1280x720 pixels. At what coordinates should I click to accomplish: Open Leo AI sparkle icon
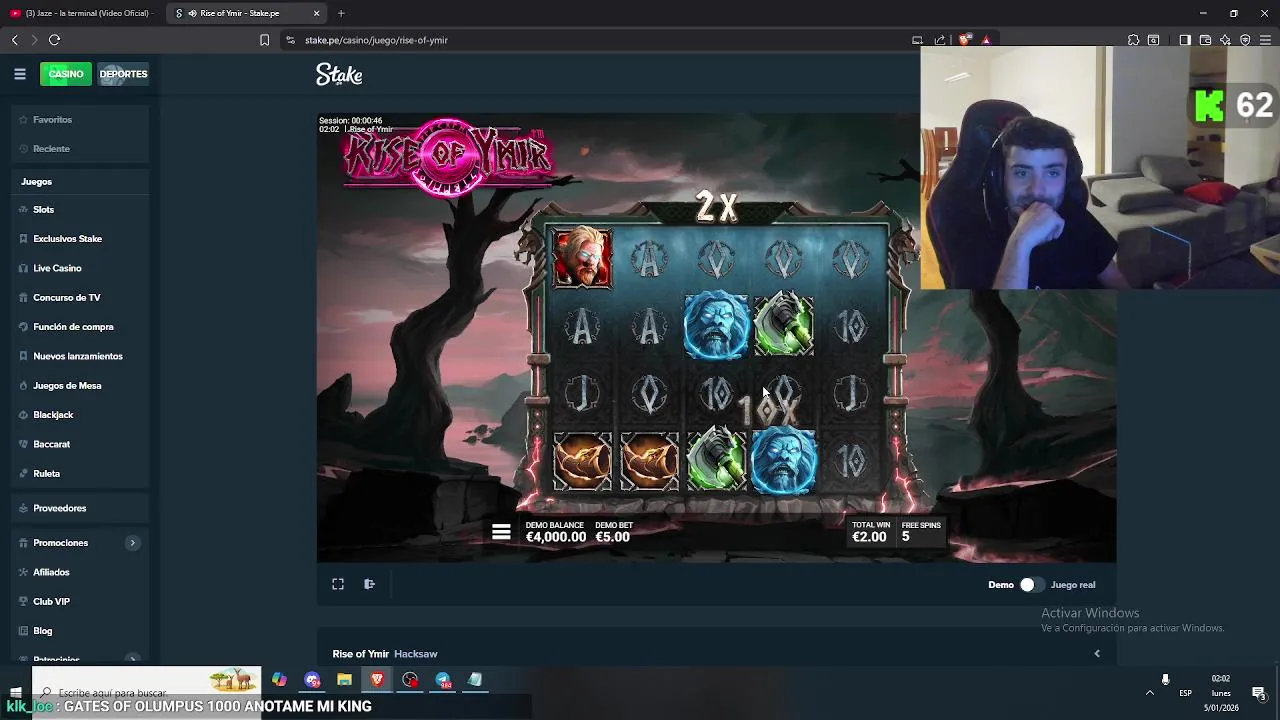coord(1225,40)
